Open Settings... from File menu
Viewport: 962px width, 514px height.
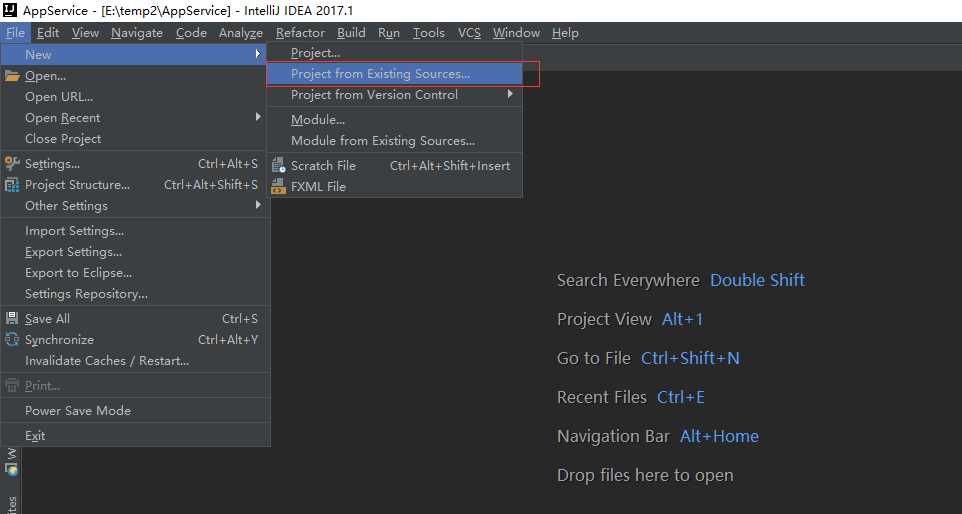(134, 164)
